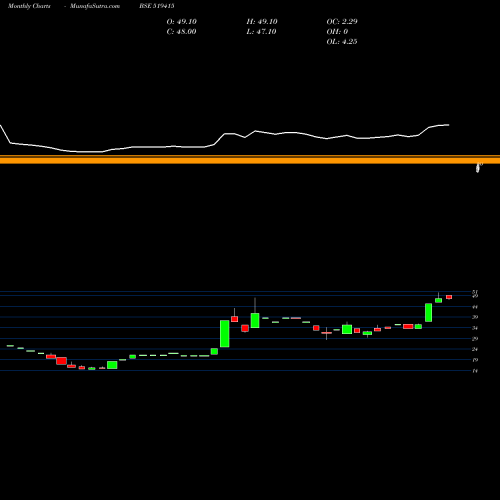Click the small marker below the orange band
The image size is (500, 500).
[x=478, y=168]
